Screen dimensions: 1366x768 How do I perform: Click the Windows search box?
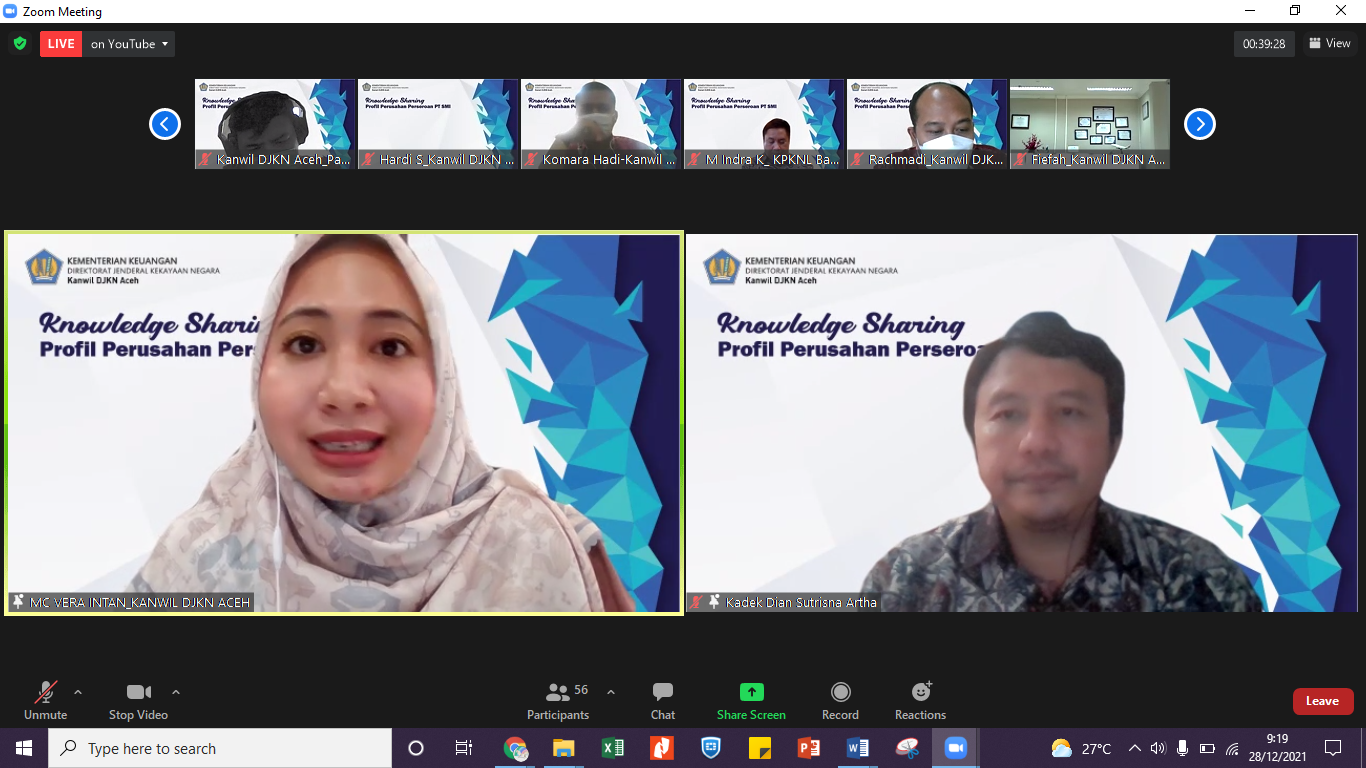220,748
